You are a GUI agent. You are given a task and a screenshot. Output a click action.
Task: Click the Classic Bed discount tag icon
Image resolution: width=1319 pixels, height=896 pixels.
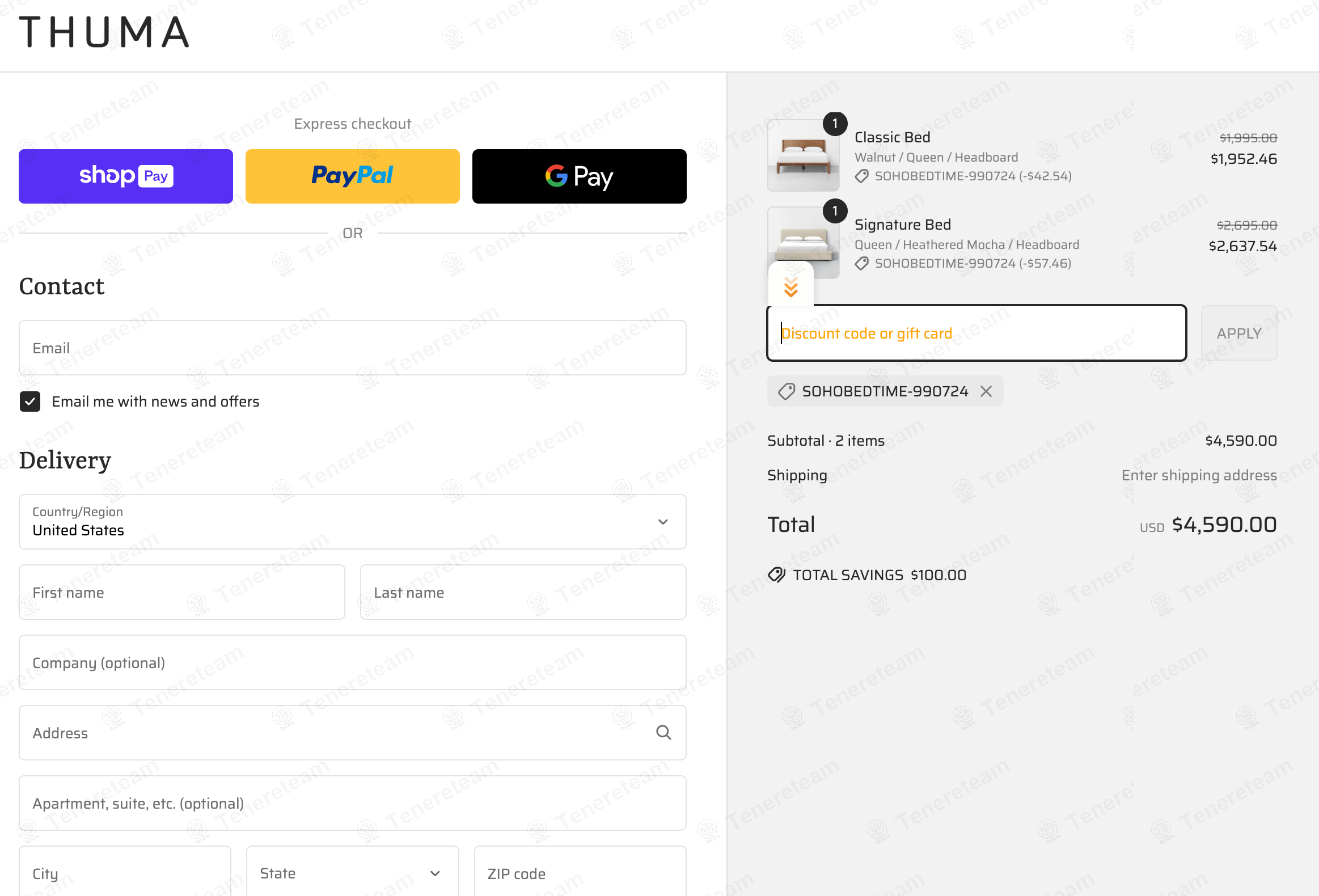click(x=861, y=176)
